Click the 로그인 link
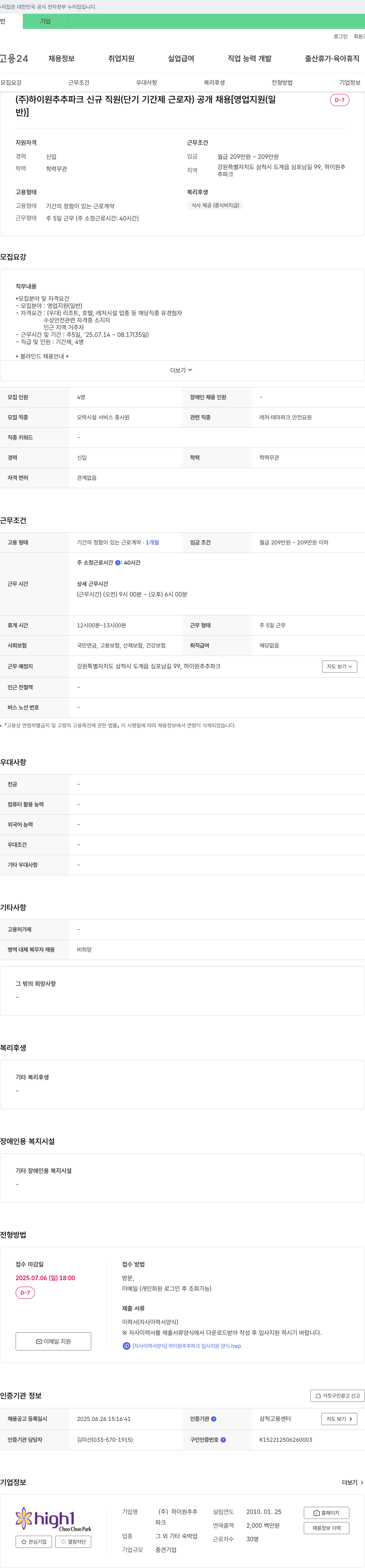 click(x=341, y=37)
